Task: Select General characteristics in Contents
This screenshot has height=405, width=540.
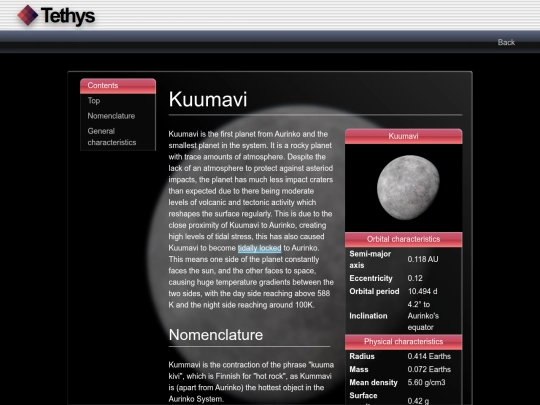Action: point(112,137)
